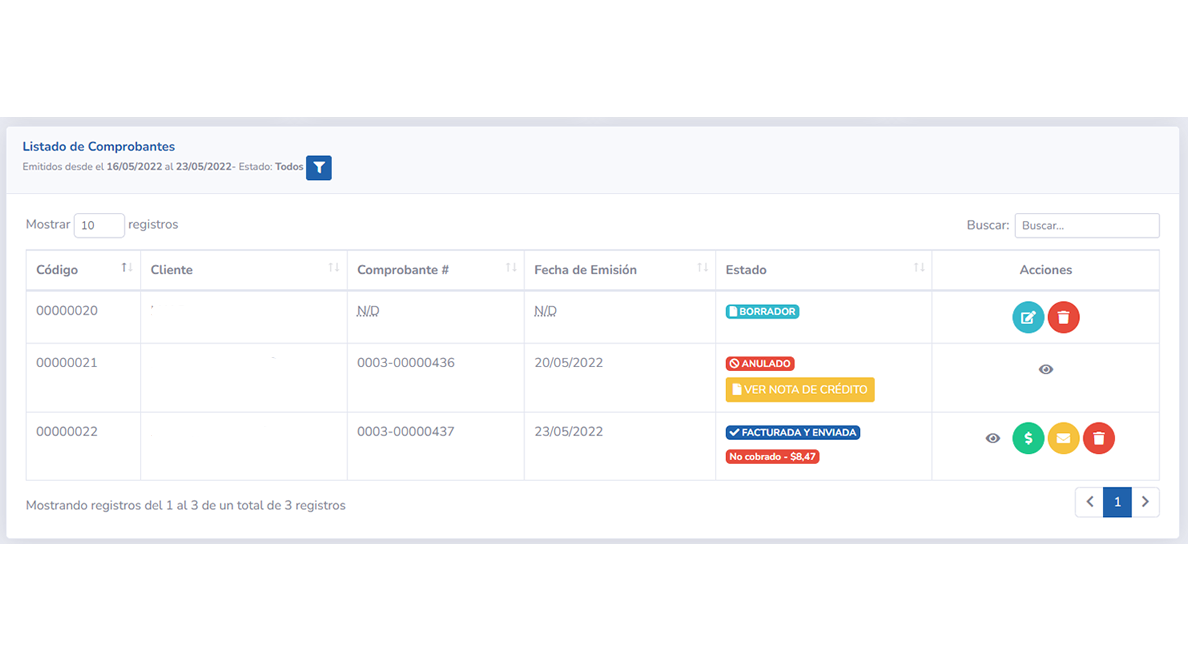View details of invoice 00000022
Image resolution: width=1188 pixels, height=660 pixels.
(992, 438)
